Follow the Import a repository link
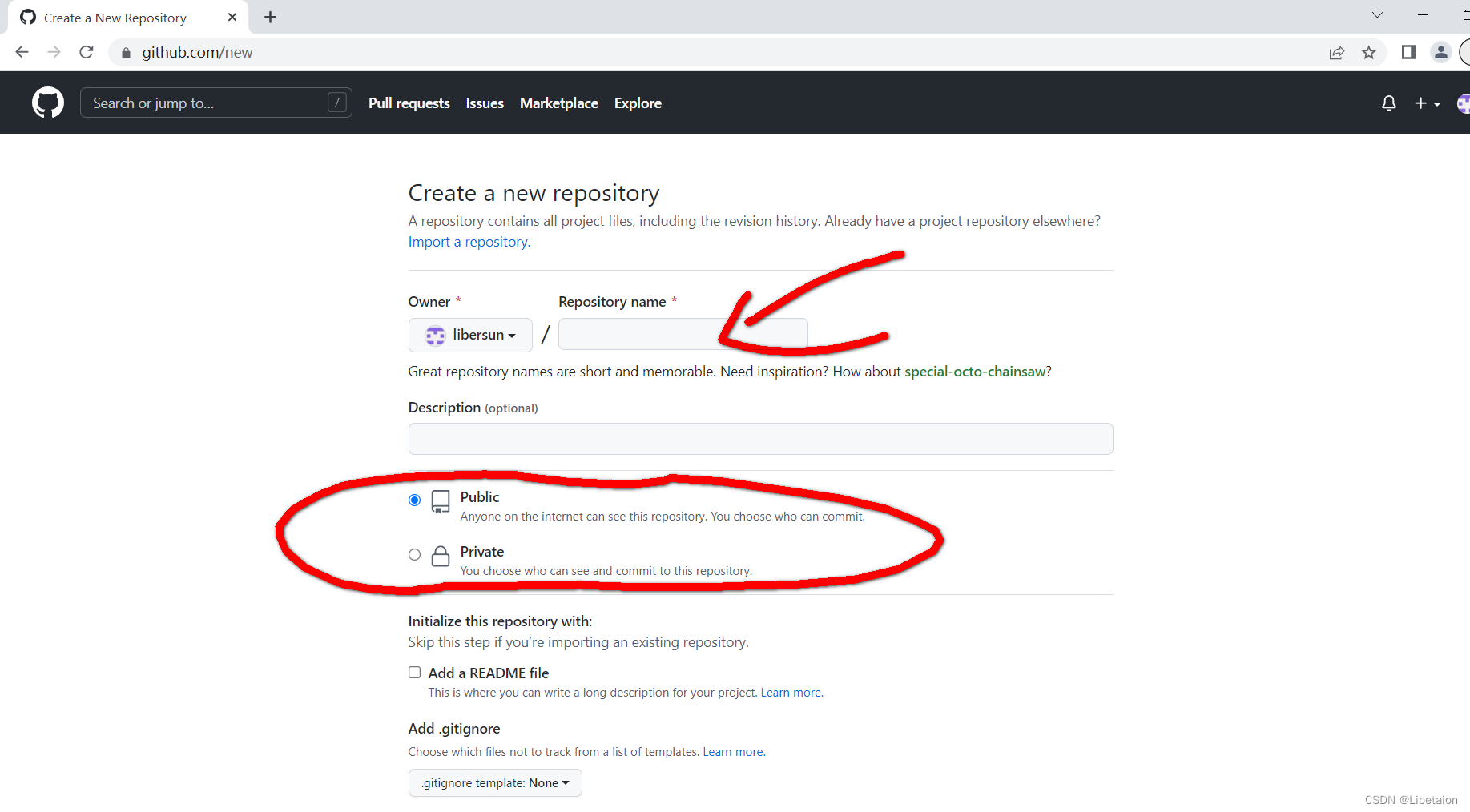The height and width of the screenshot is (812, 1470). pyautogui.click(x=469, y=242)
